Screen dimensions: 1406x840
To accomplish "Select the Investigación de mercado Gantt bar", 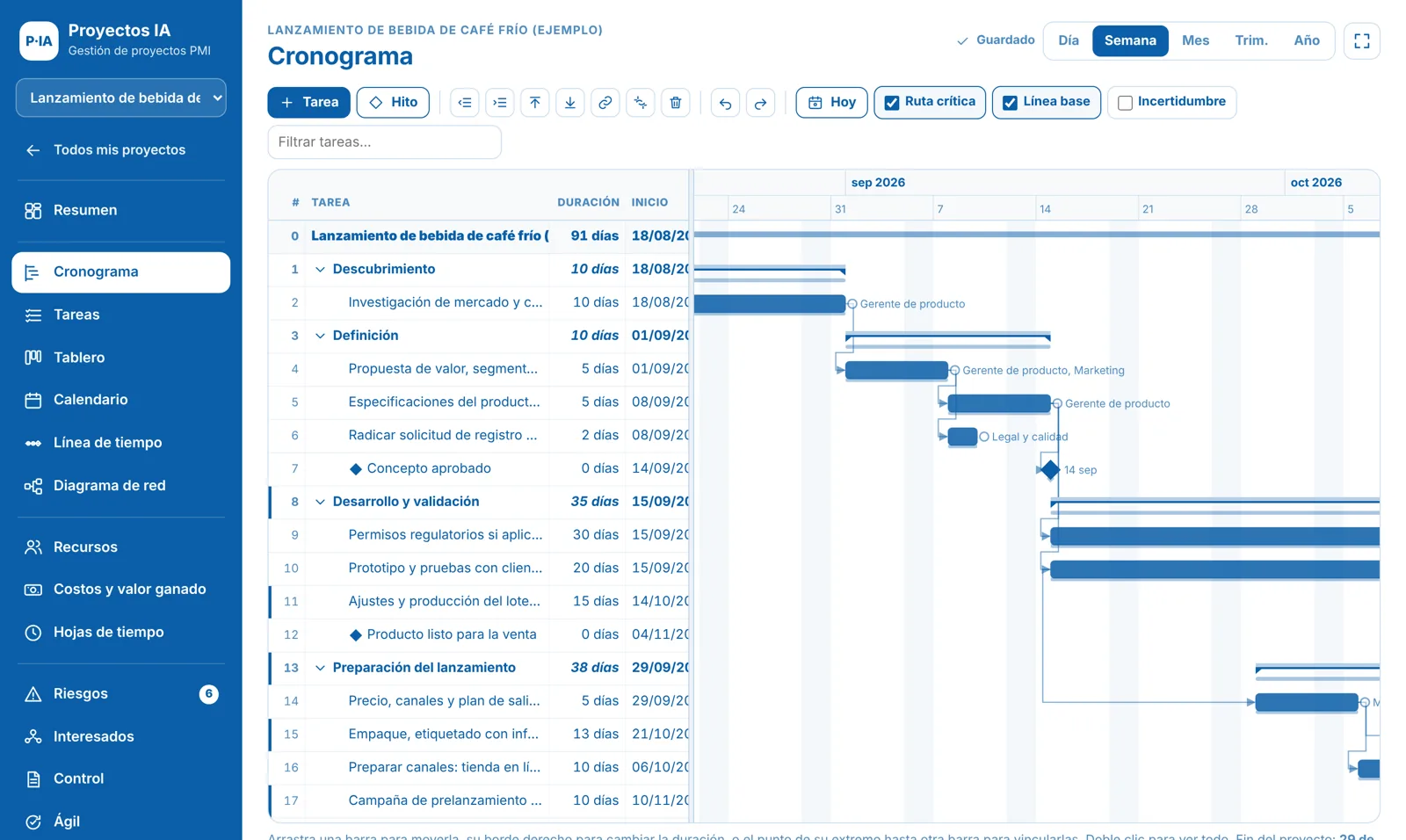I will coord(770,304).
